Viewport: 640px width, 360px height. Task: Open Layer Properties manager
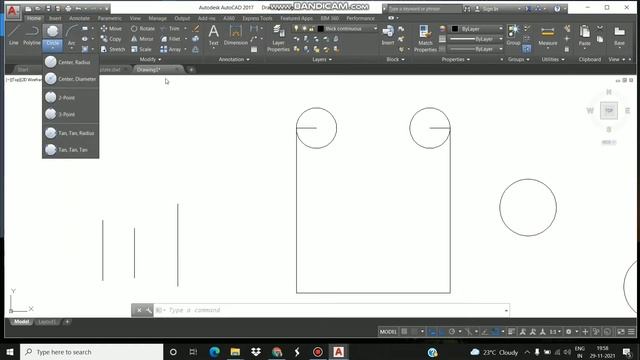(278, 38)
